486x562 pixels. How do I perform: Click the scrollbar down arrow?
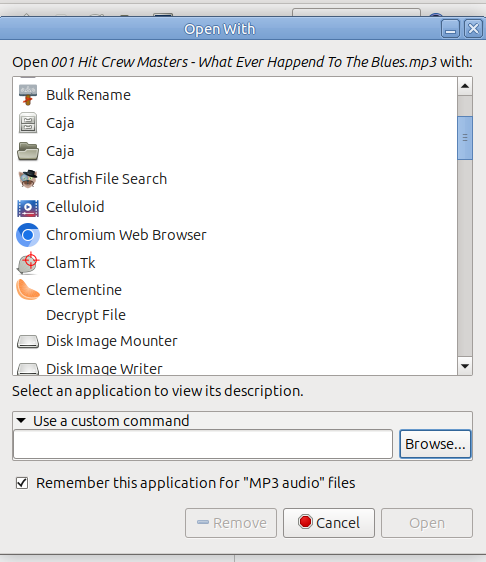(x=465, y=366)
